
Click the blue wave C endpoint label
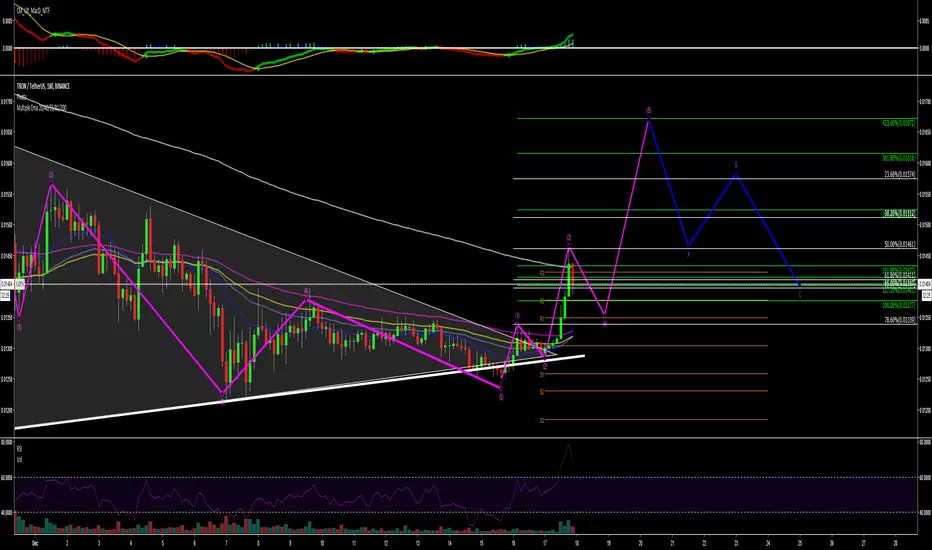800,294
